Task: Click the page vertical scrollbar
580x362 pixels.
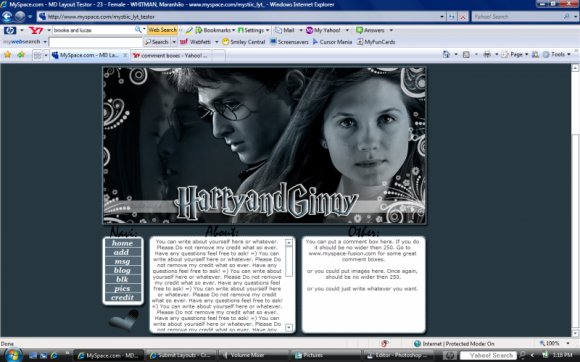Action: click(x=575, y=200)
